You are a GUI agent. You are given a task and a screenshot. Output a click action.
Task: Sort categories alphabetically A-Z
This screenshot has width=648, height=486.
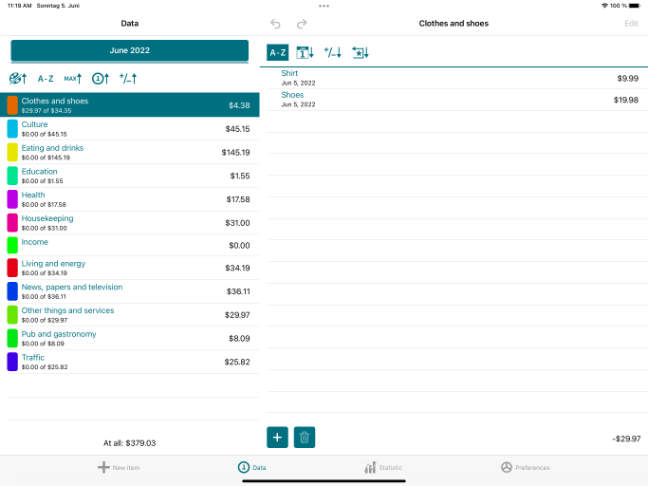pos(45,79)
